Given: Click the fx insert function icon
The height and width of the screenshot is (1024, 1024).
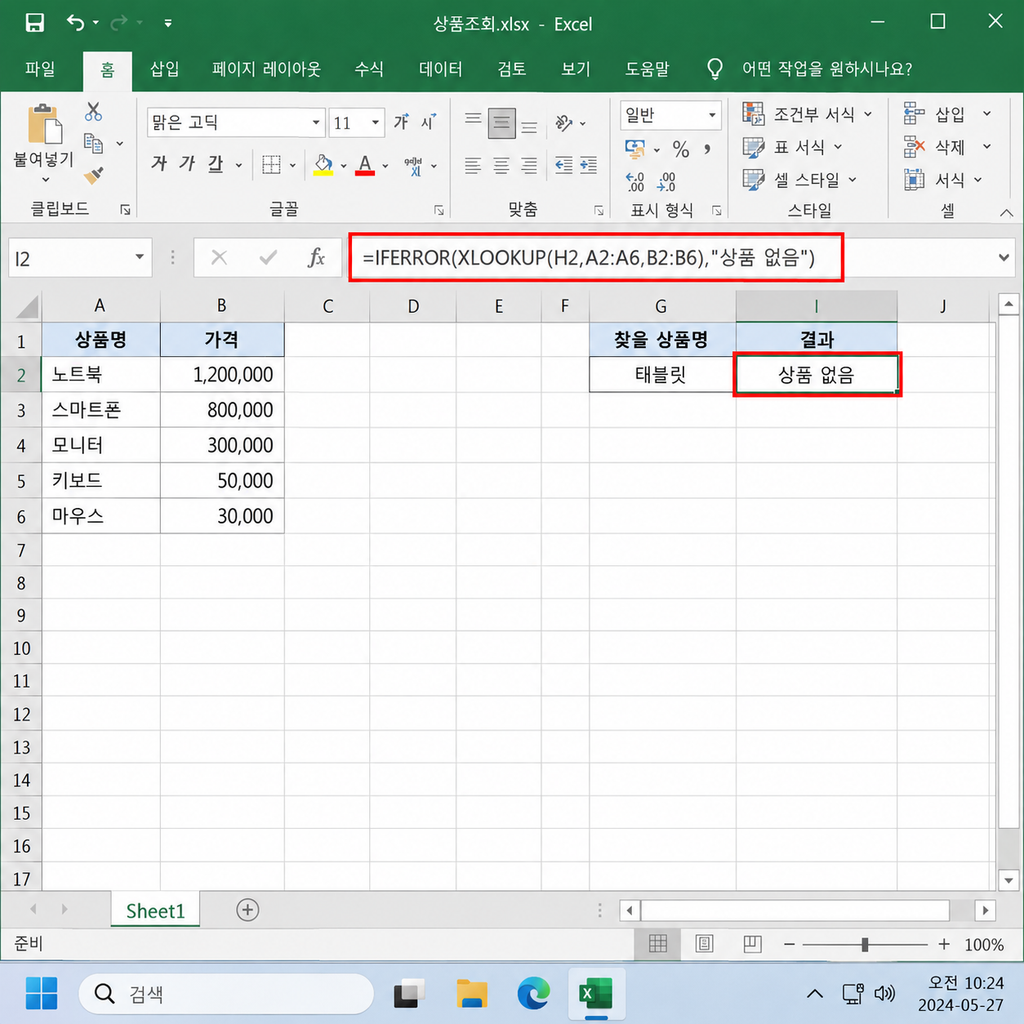Looking at the screenshot, I should (x=316, y=258).
